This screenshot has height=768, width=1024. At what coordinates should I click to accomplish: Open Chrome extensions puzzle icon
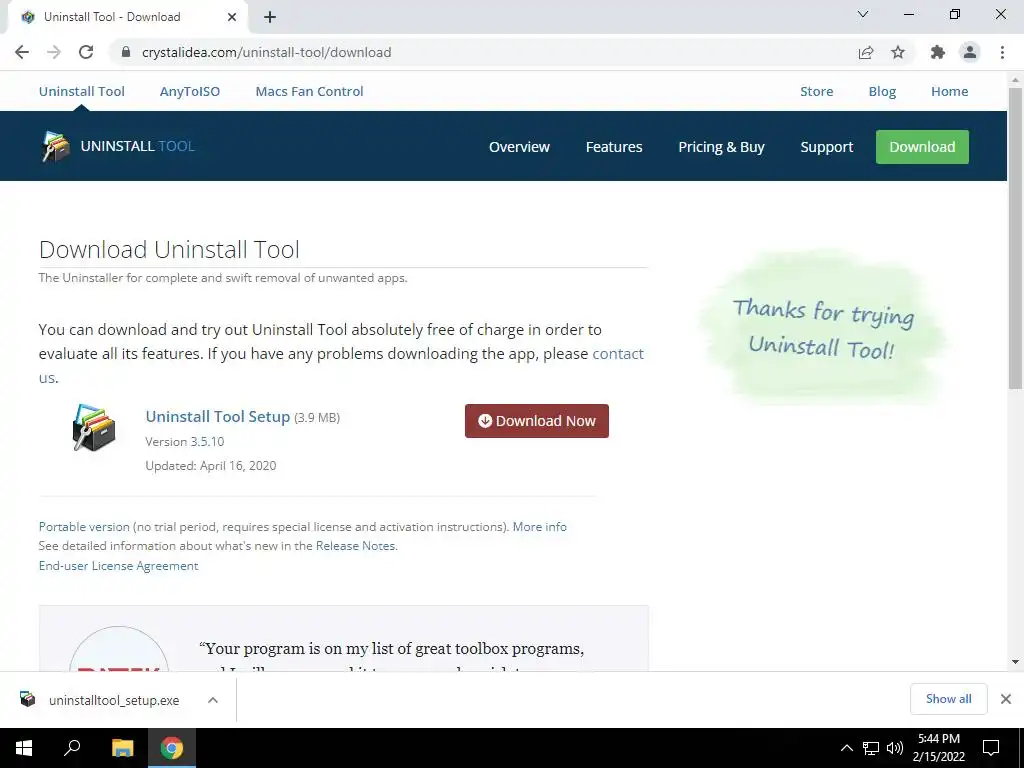point(938,52)
